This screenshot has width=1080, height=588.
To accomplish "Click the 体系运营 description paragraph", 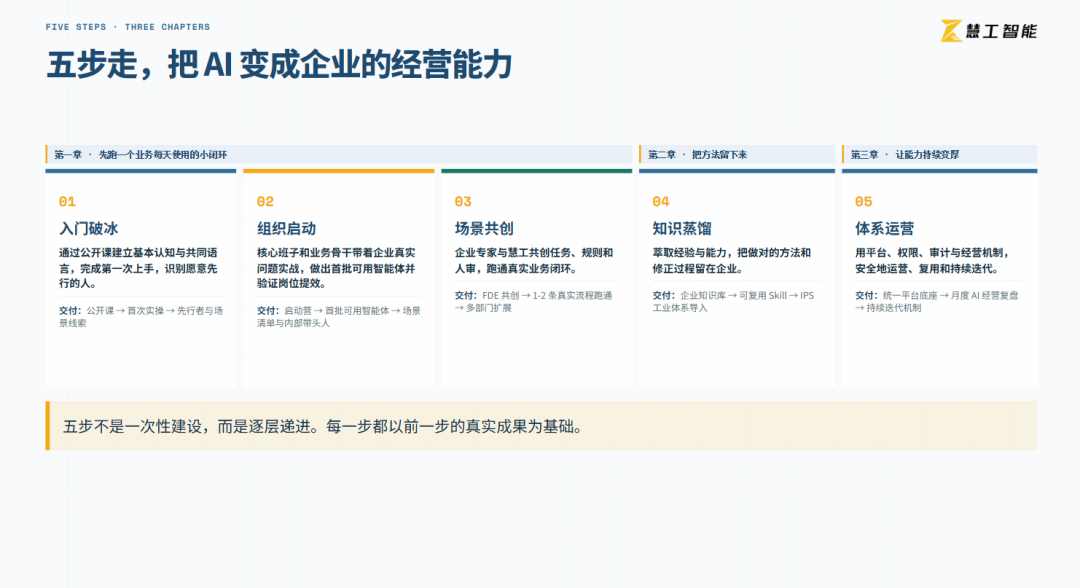I will click(933, 260).
